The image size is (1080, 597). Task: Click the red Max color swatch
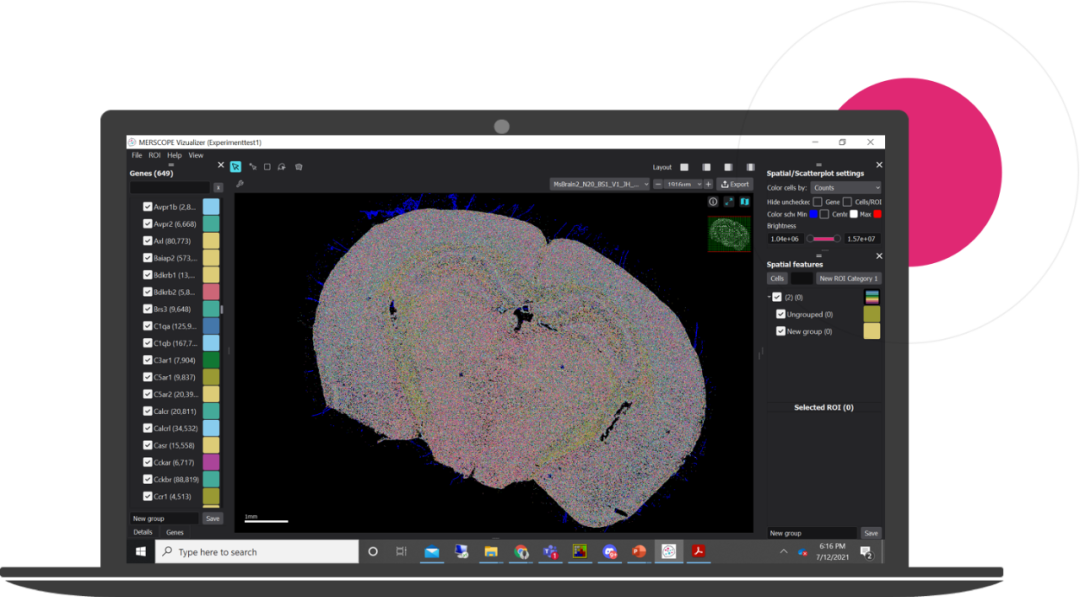[877, 214]
